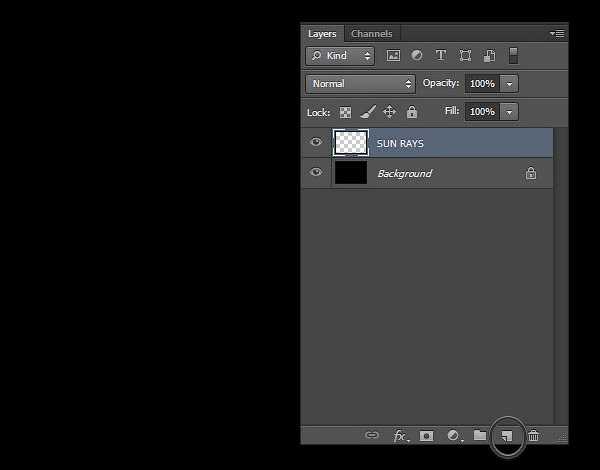Toggle the layer filtering switch

coord(514,56)
